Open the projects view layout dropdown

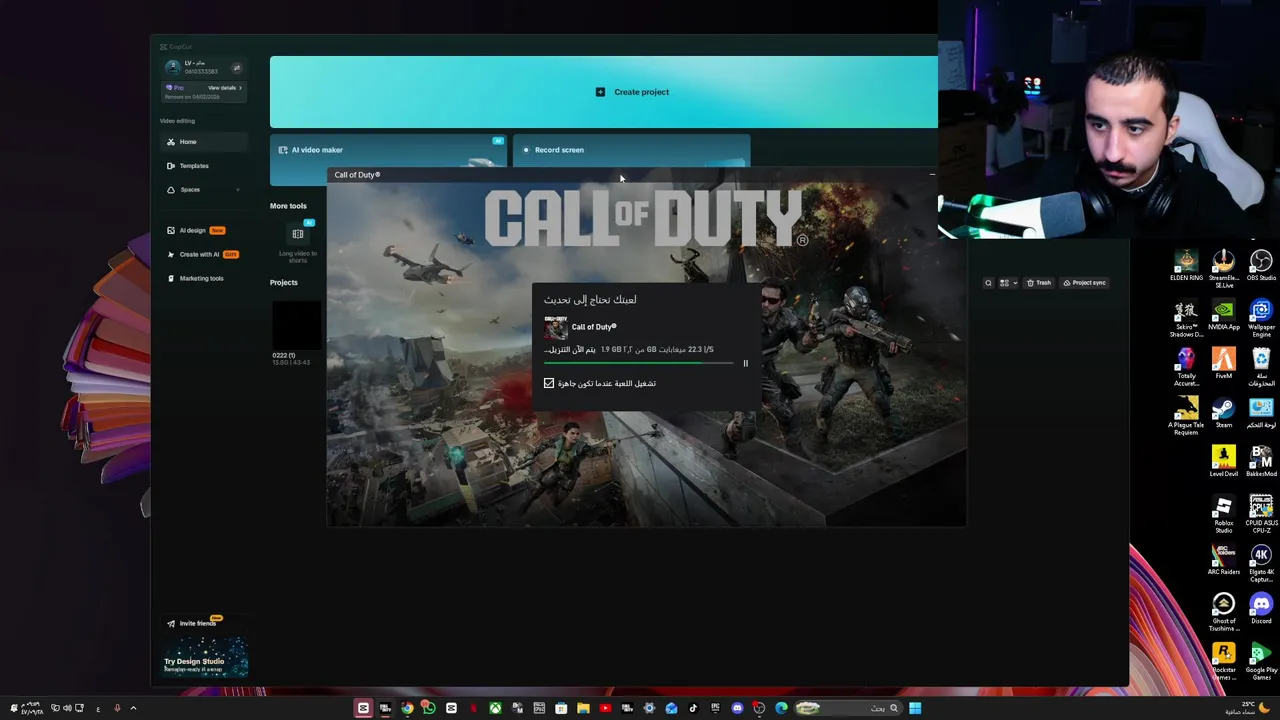click(x=1008, y=283)
